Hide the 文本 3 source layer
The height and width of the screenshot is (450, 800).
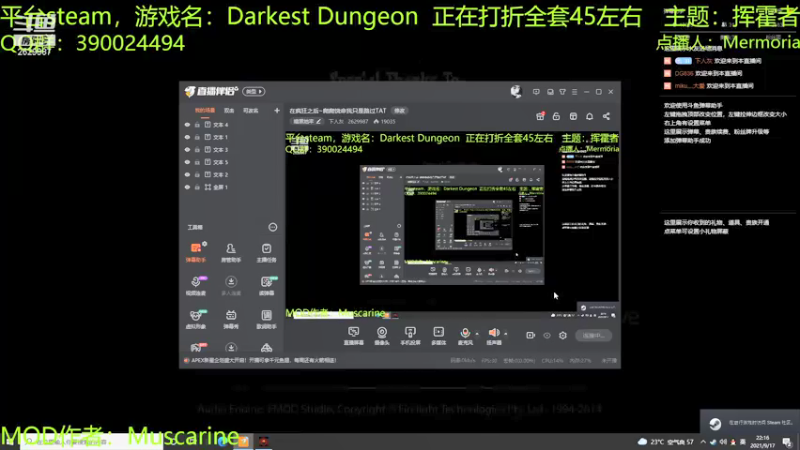click(x=187, y=149)
